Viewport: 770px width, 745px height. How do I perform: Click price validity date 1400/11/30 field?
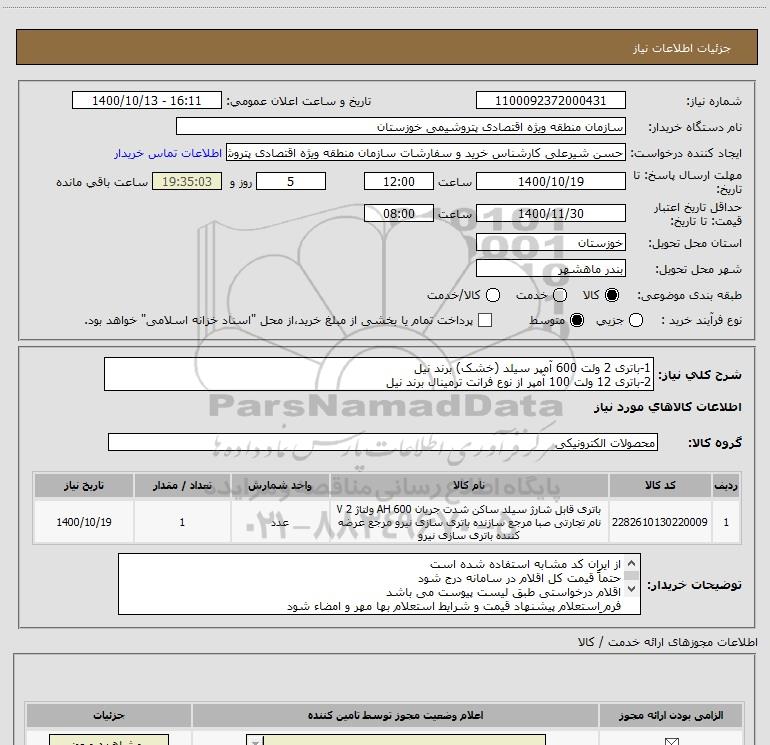pos(550,214)
